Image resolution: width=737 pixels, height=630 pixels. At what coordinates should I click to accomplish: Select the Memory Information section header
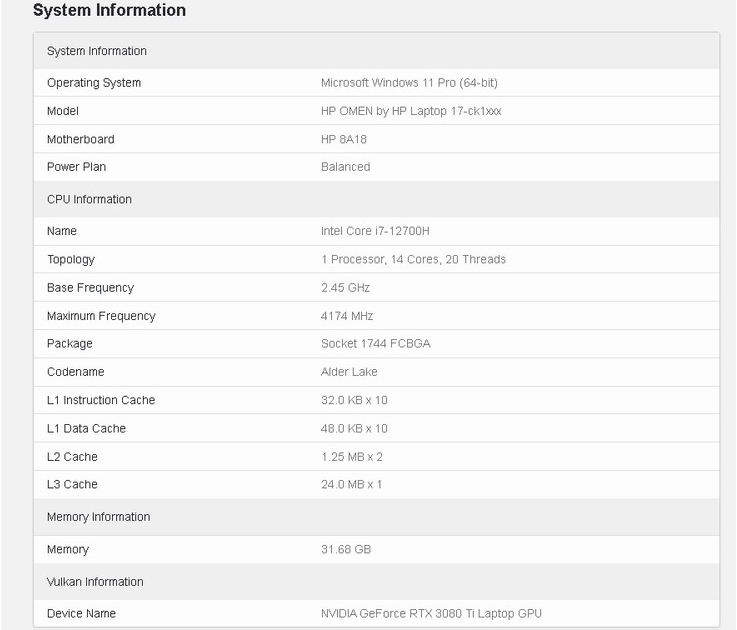tap(99, 517)
